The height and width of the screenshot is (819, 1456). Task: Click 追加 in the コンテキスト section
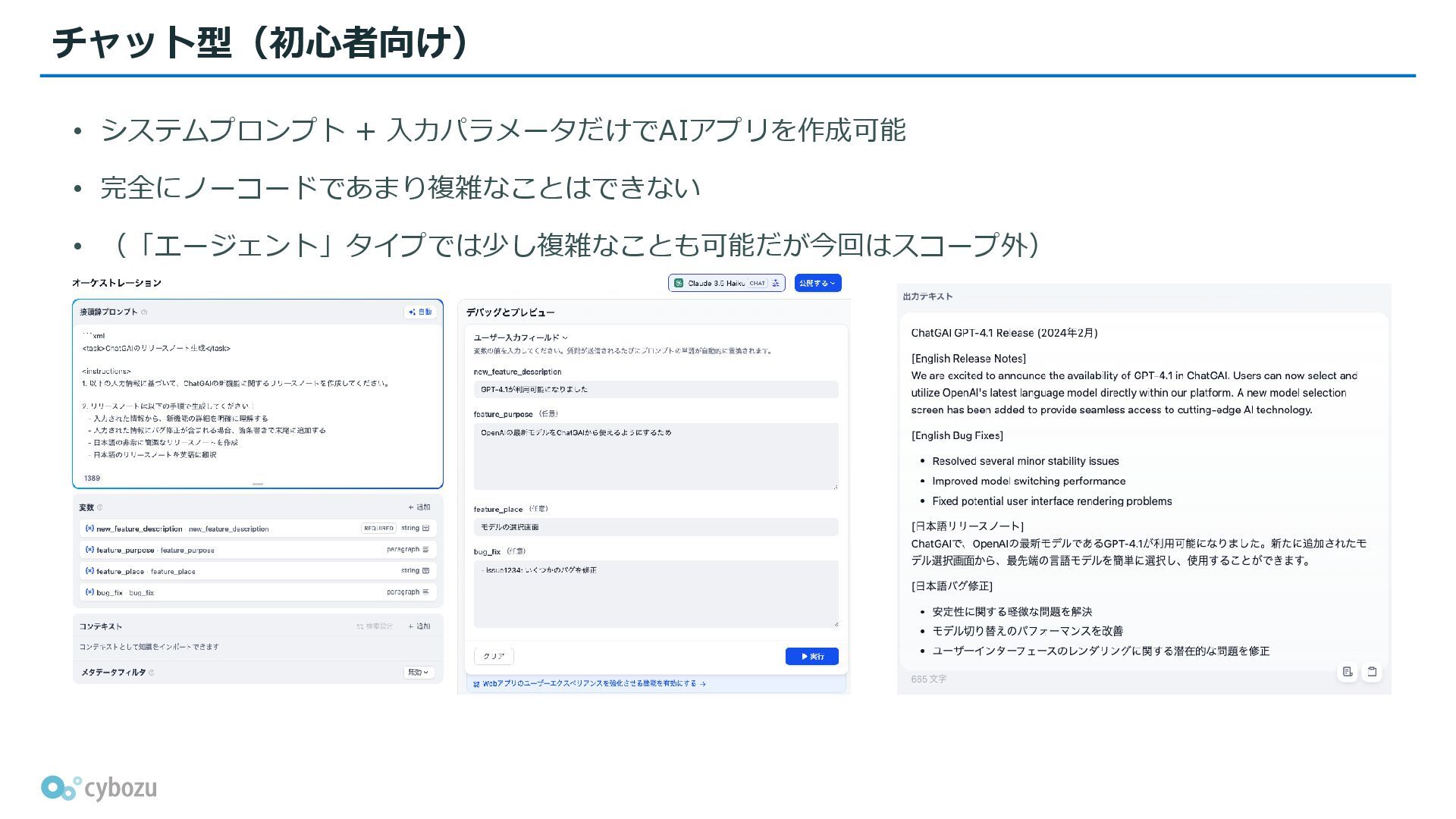click(x=419, y=626)
